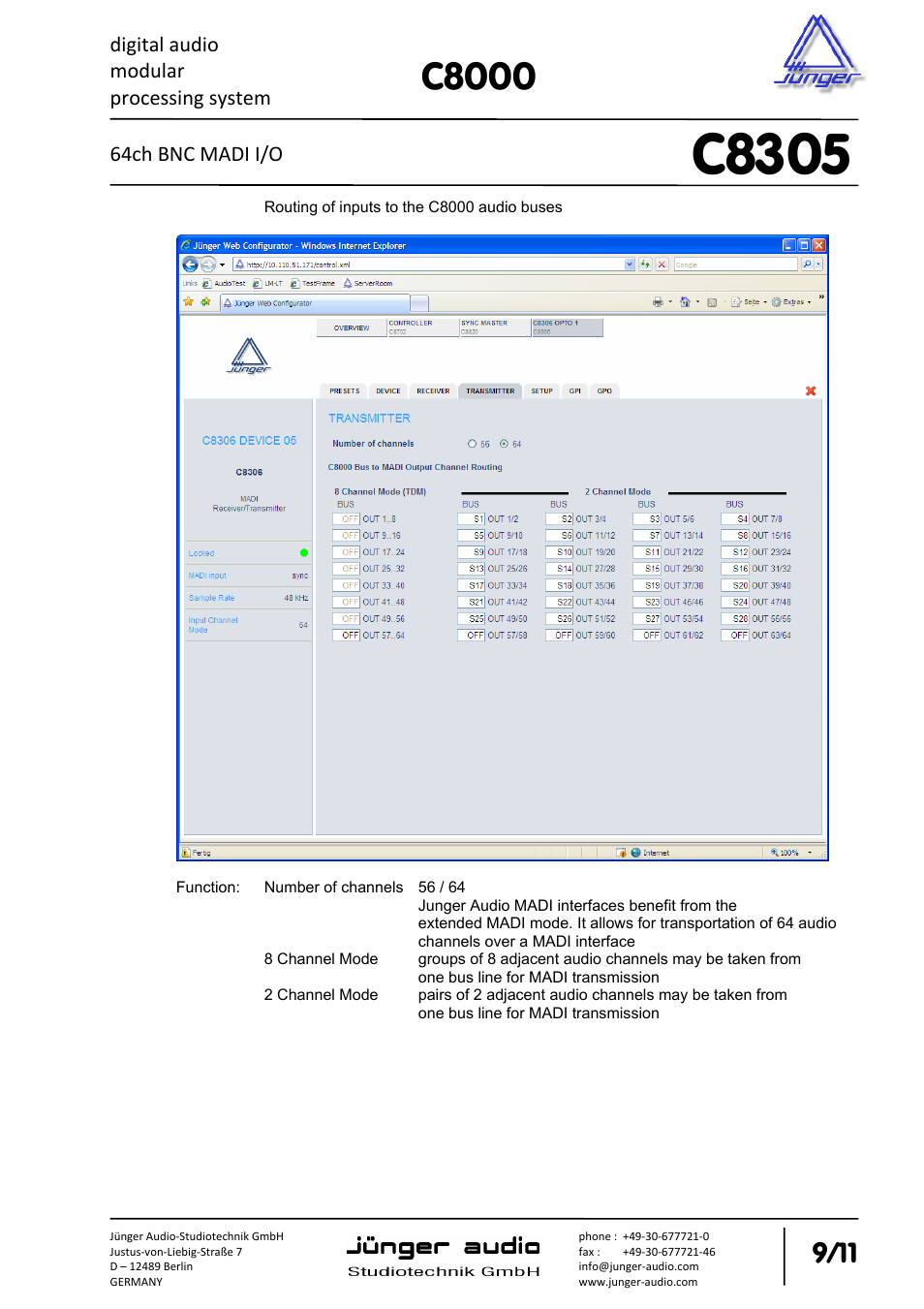
Task: Click the Add to Favorites icon
Action: (x=205, y=302)
